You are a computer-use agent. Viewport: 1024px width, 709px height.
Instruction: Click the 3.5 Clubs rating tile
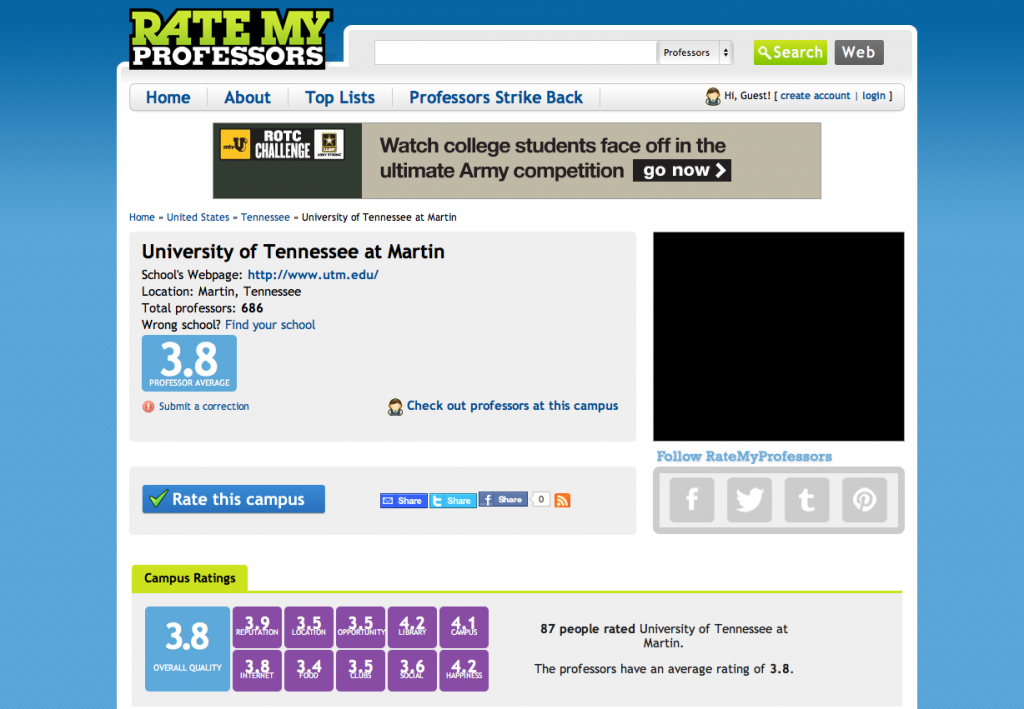point(360,670)
